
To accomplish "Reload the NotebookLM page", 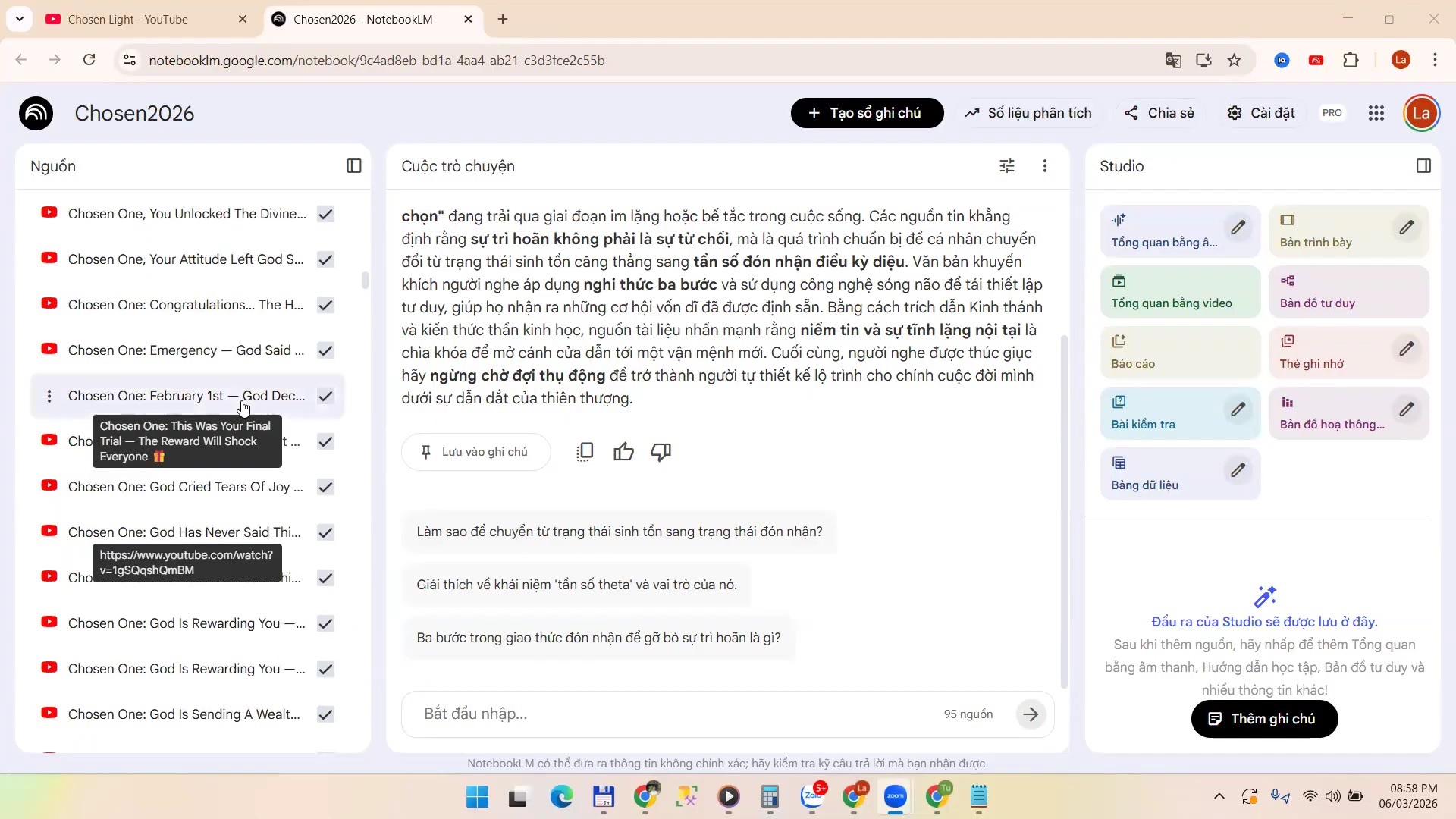I will coord(89,60).
